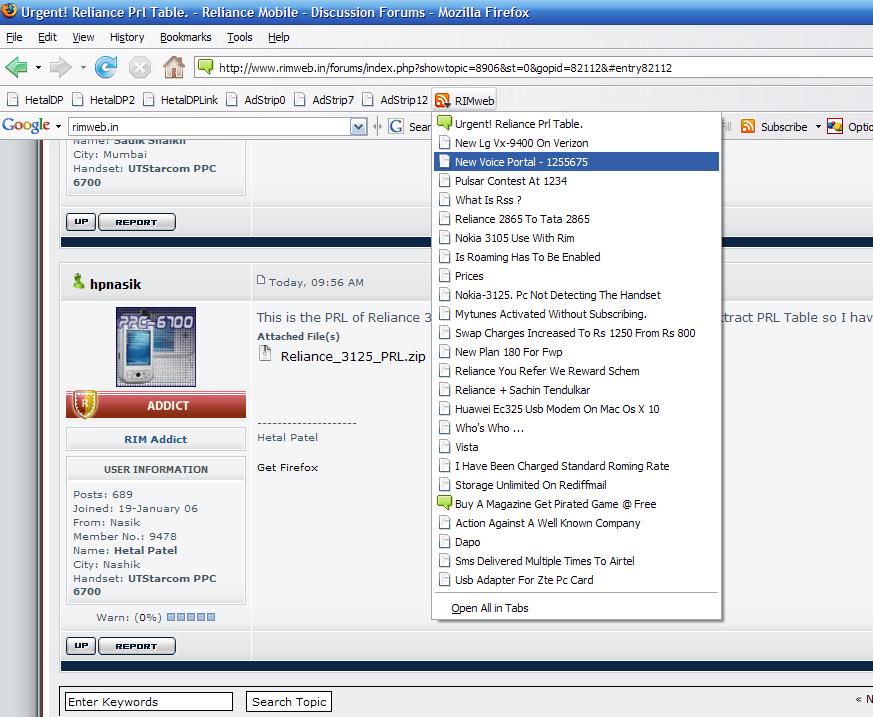873x717 pixels.
Task: Select Swap Charges Increased To Rs 1250 entry
Action: [x=576, y=333]
